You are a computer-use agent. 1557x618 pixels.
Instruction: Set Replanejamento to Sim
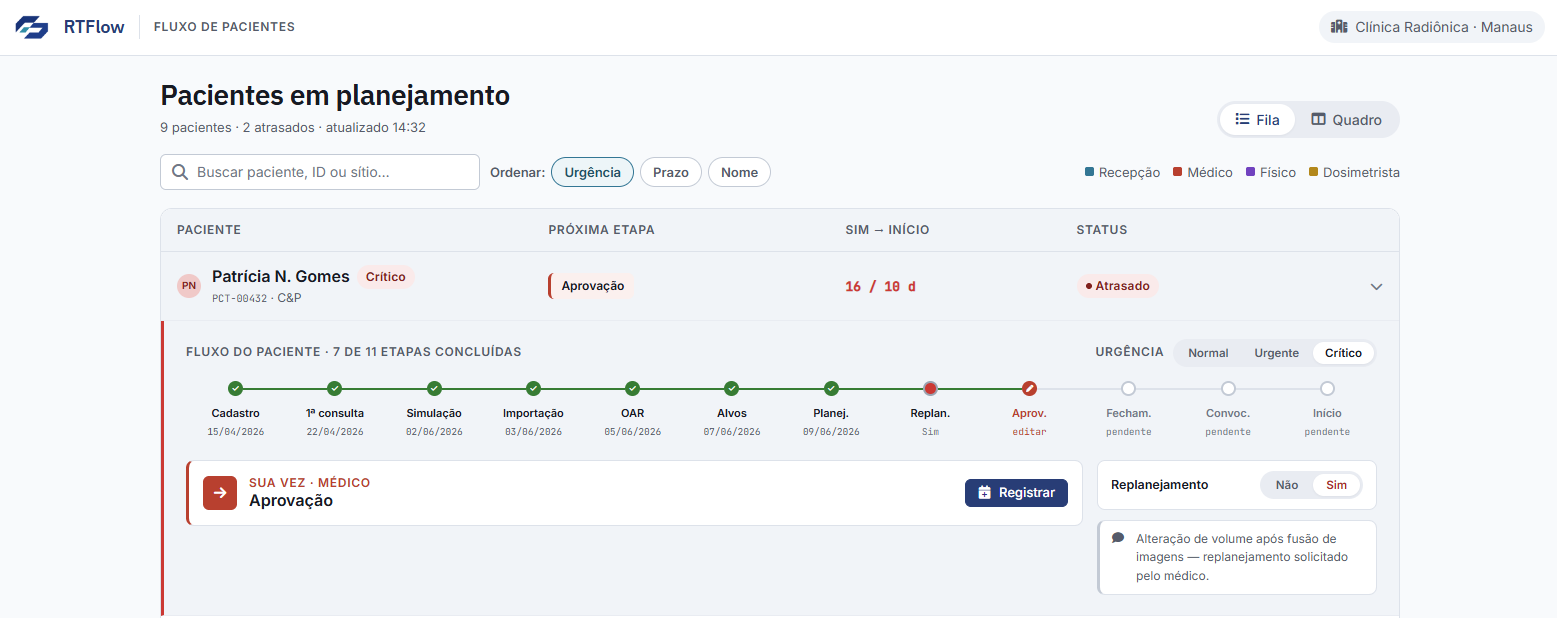[x=1337, y=485]
